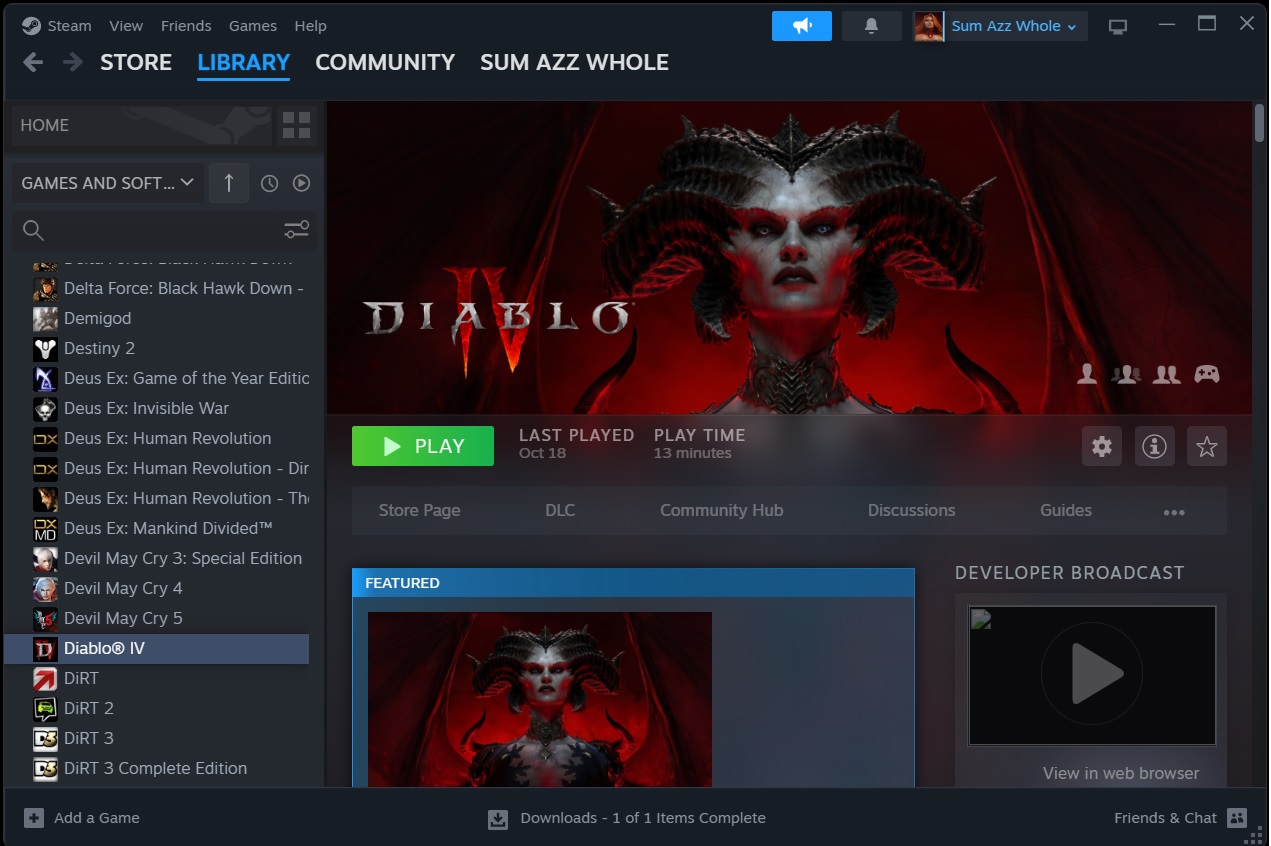
Task: Open the broadcast announcements speaker icon
Action: [x=801, y=25]
